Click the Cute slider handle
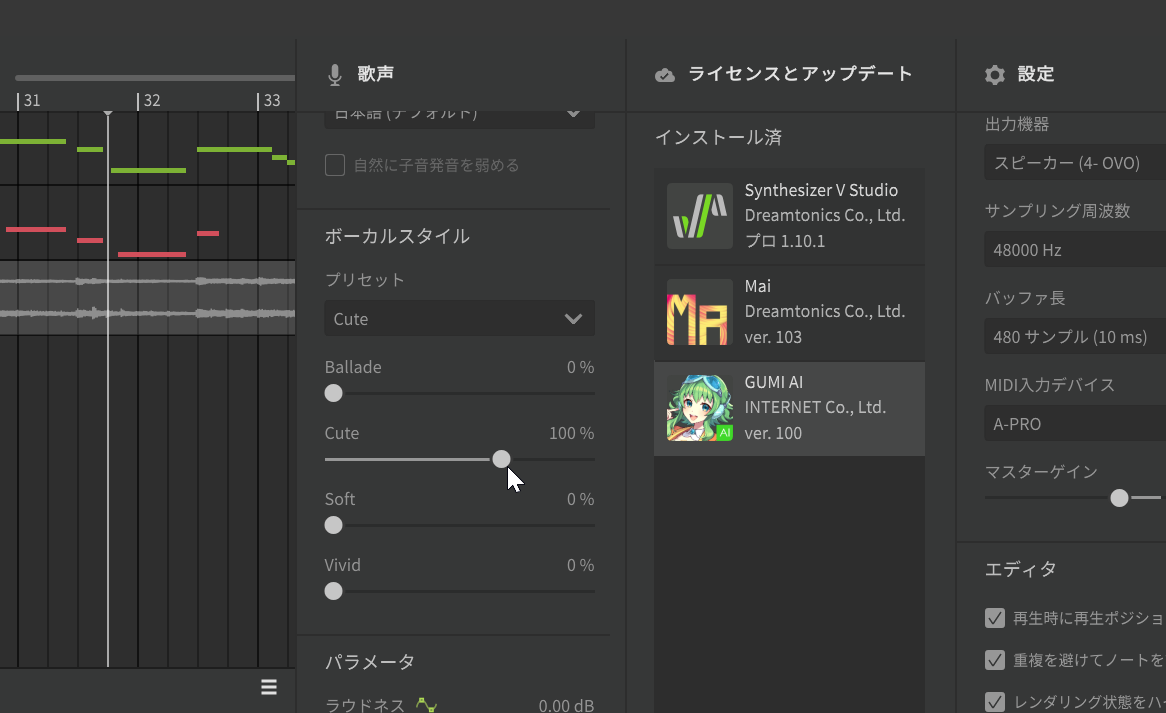Screen dimensions: 1166x713 [x=501, y=459]
